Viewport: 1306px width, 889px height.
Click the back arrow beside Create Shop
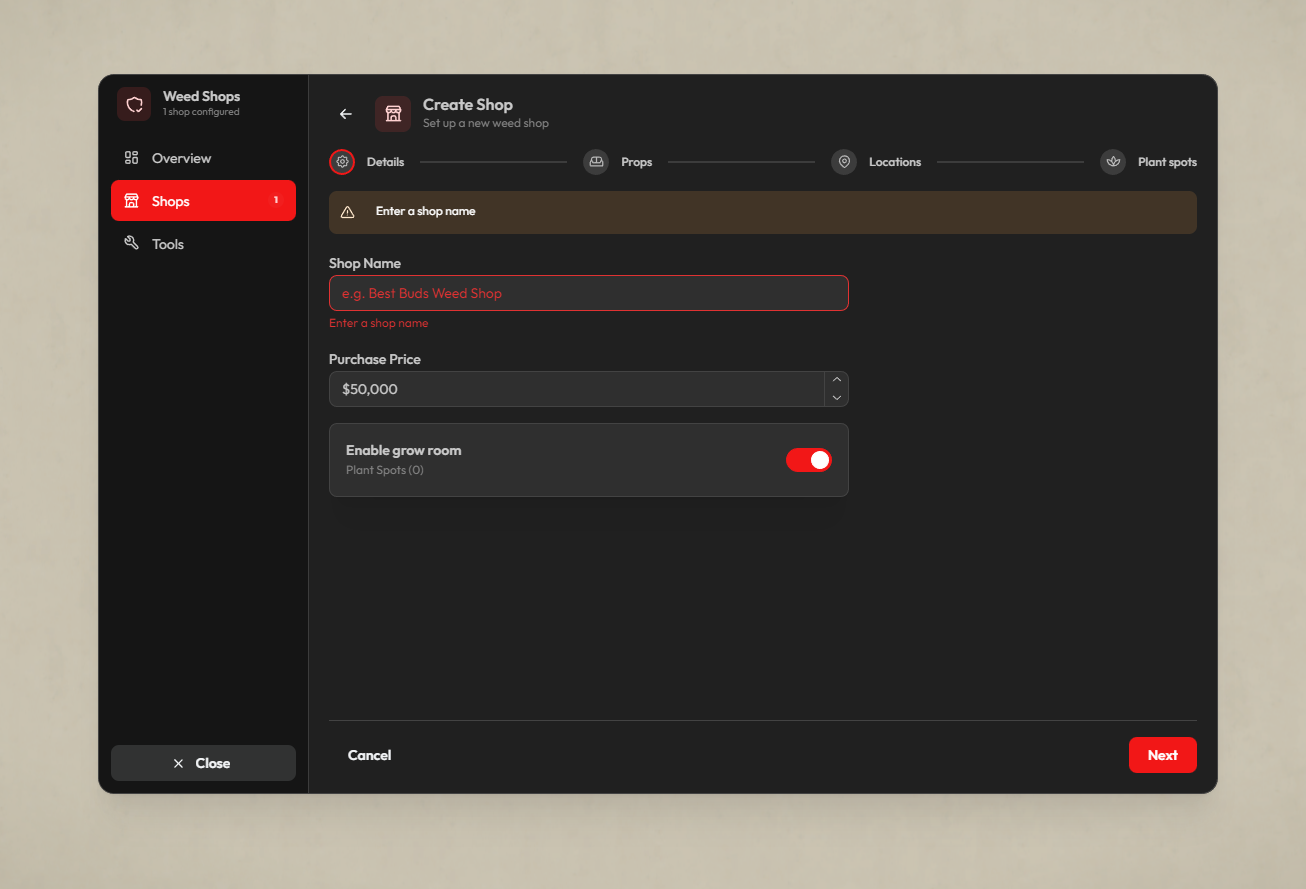346,114
